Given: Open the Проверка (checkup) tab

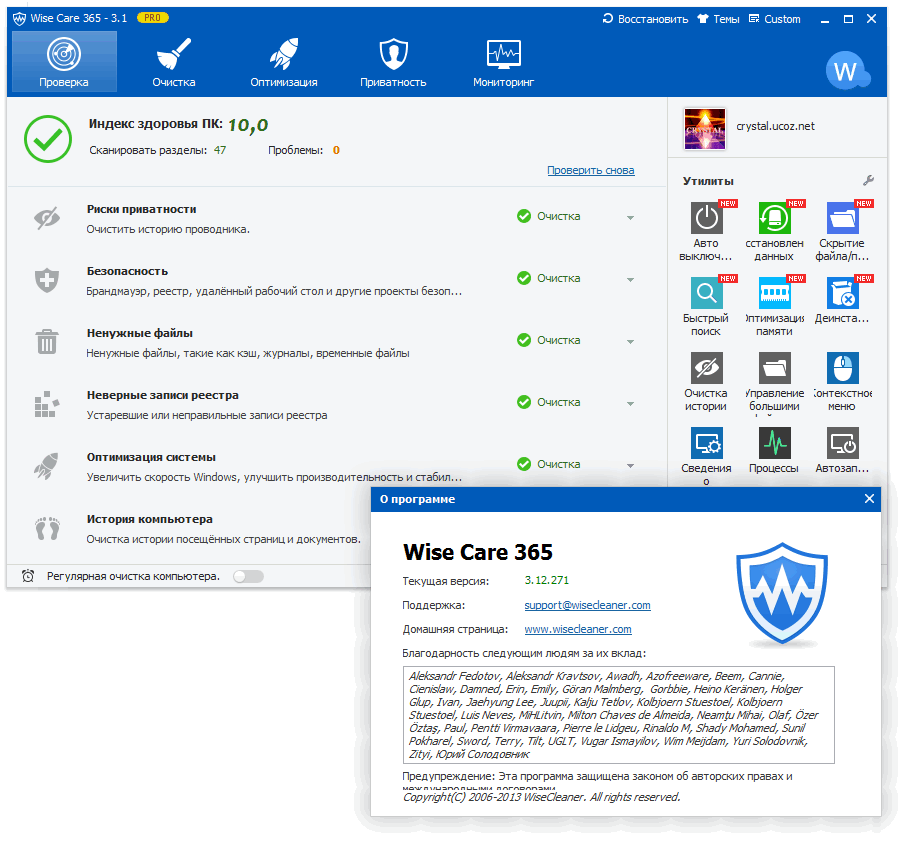Looking at the screenshot, I should coord(64,61).
